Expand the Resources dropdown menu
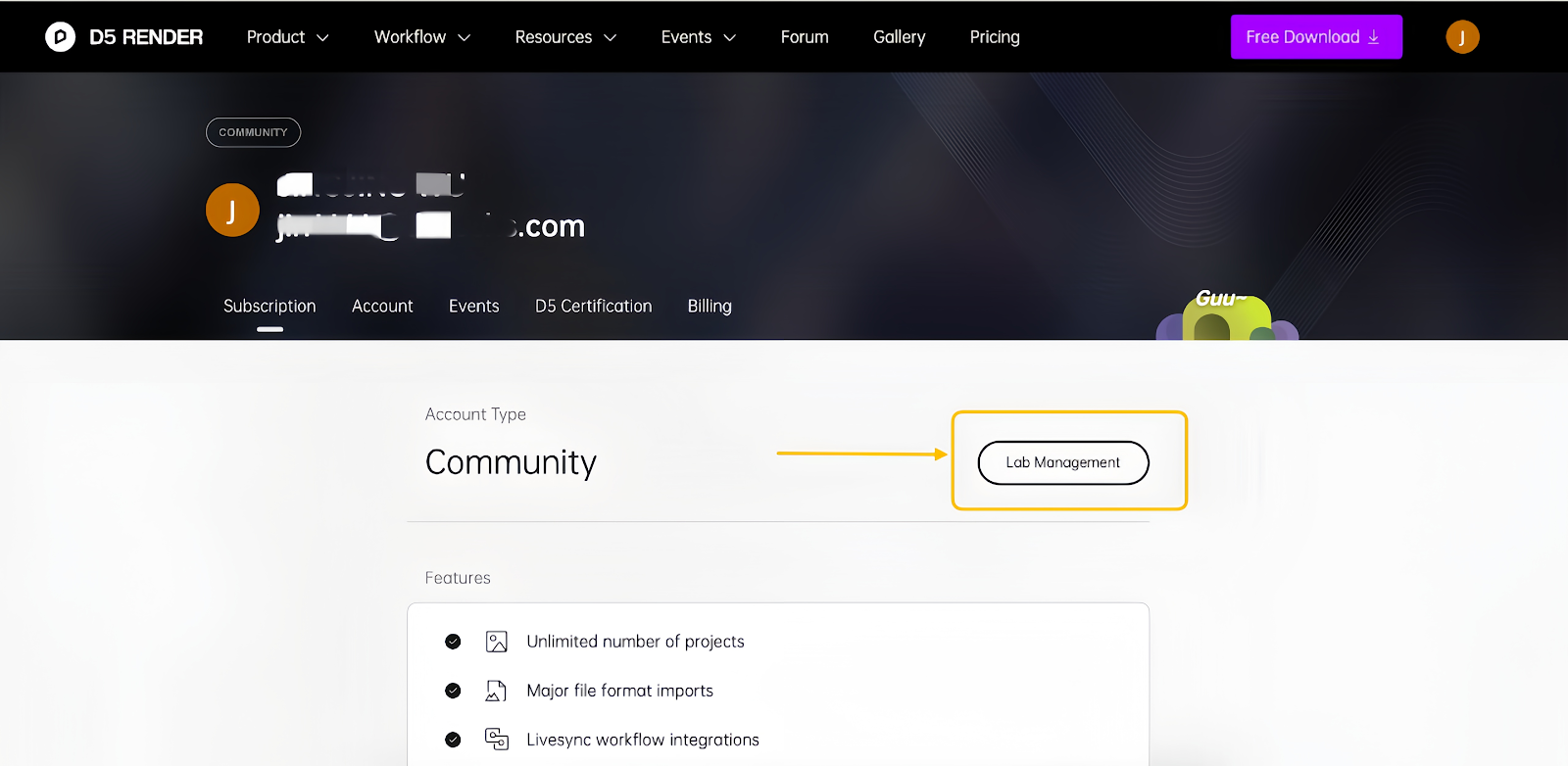 pos(565,37)
